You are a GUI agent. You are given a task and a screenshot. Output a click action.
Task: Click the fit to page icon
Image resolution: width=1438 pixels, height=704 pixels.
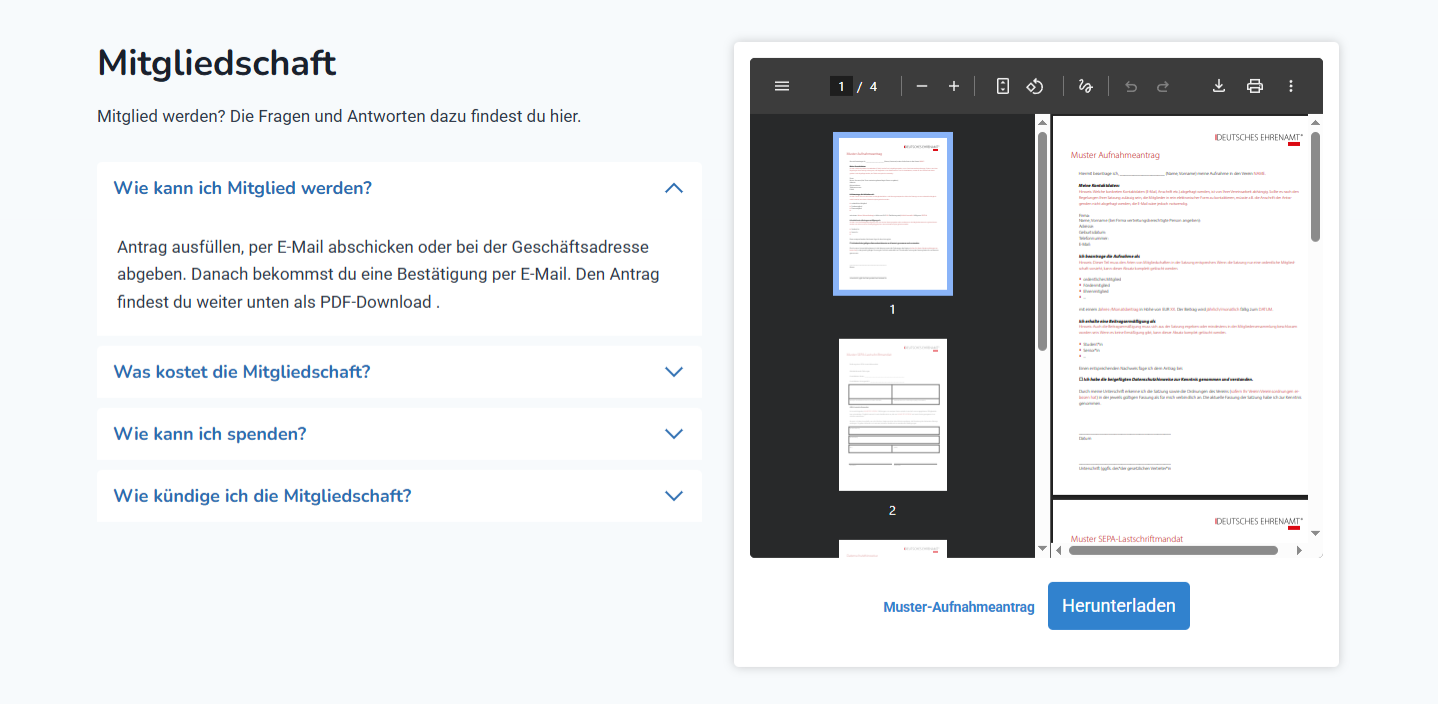click(x=1003, y=86)
